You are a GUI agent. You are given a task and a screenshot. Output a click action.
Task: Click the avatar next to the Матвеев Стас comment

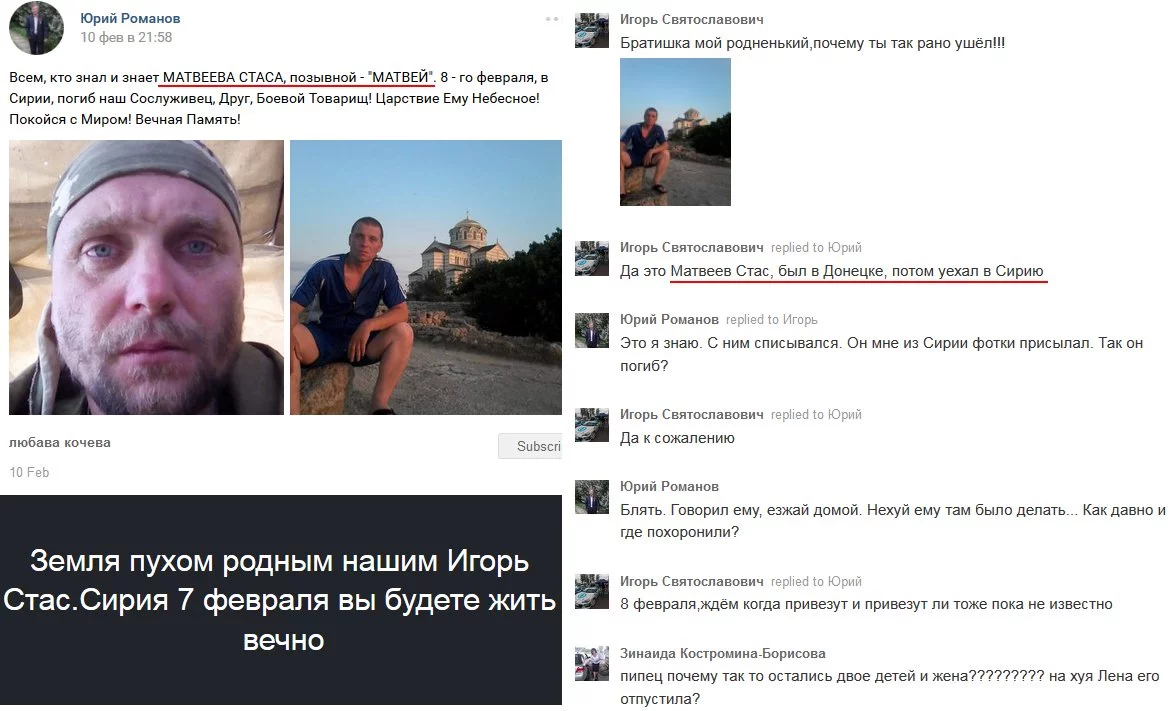coord(592,258)
